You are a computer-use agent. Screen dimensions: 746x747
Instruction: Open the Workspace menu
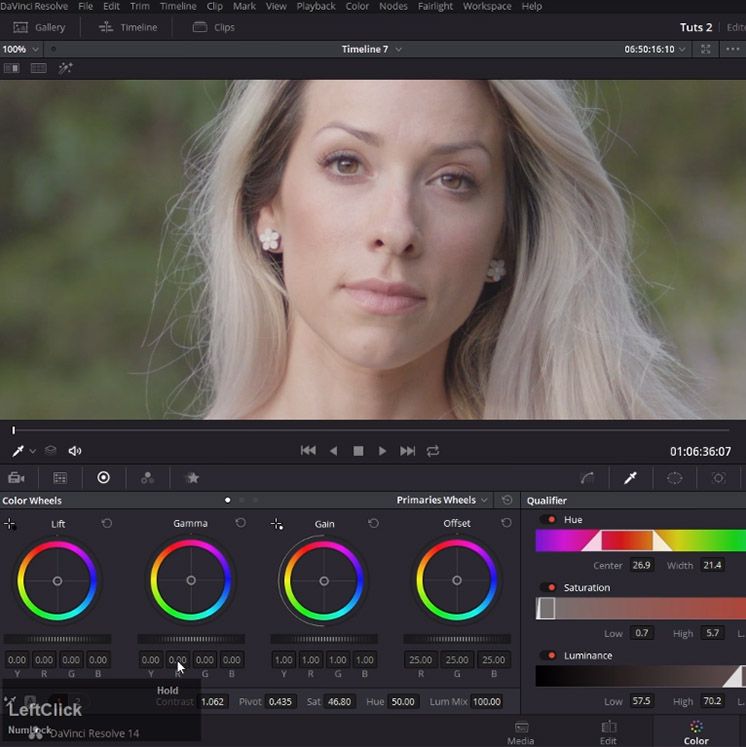pyautogui.click(x=487, y=6)
